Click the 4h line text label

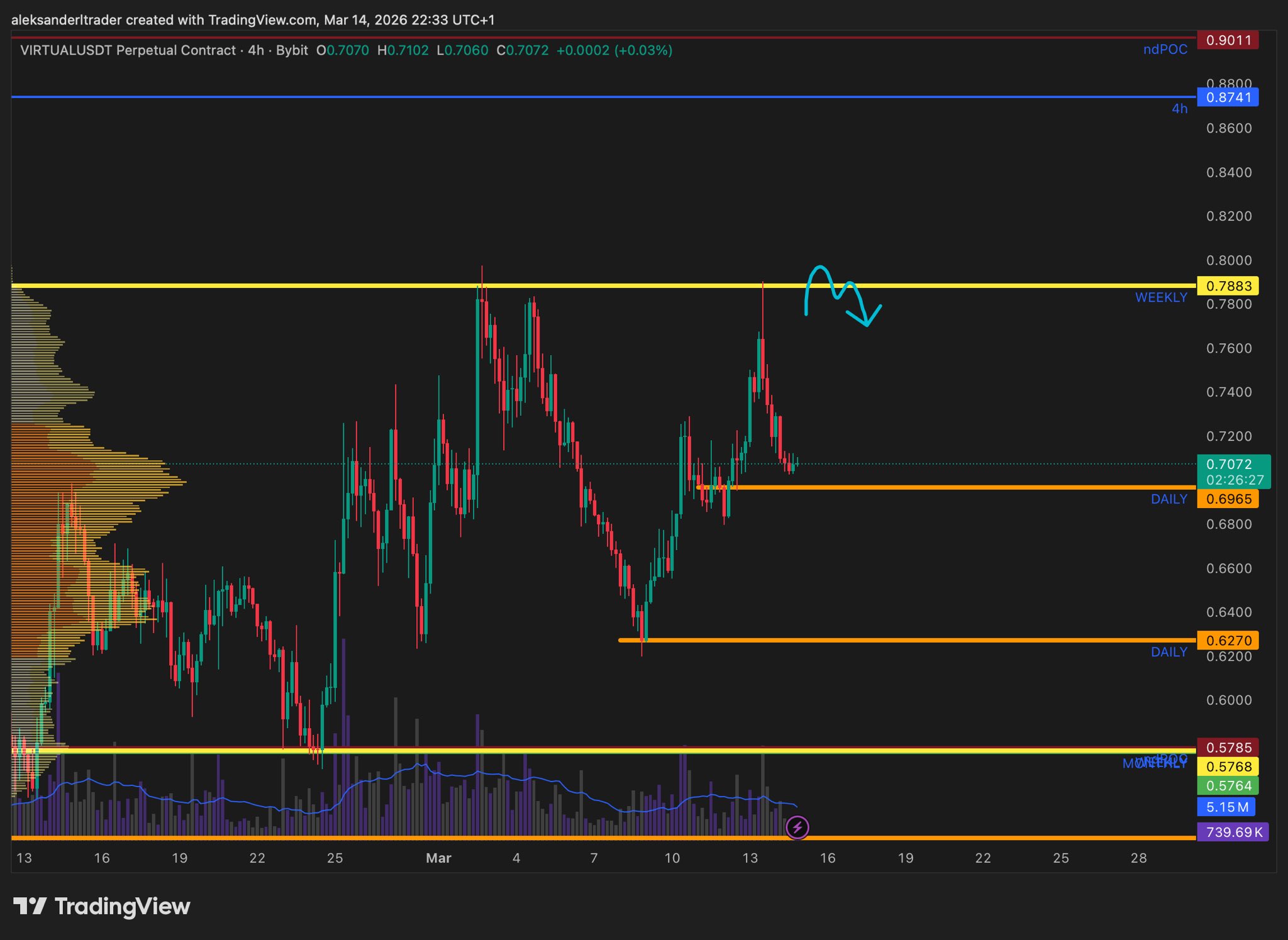[1179, 109]
